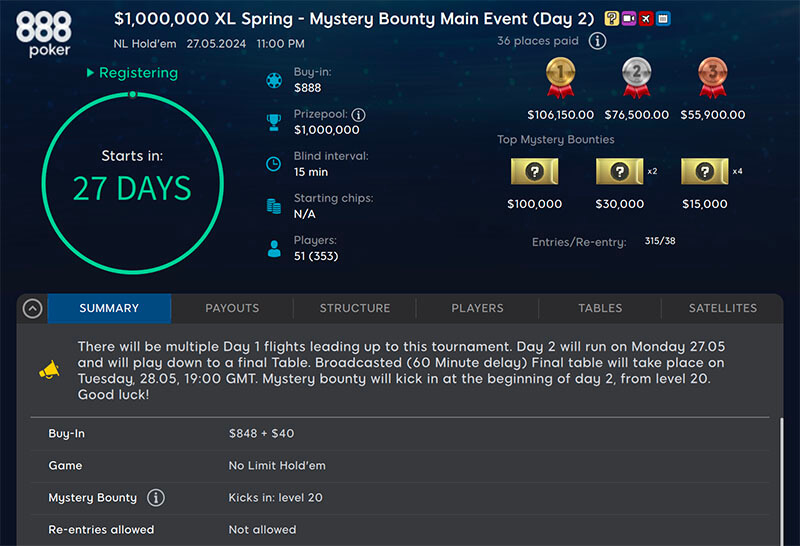The width and height of the screenshot is (800, 546).
Task: Click the $15,000 mystery bounty ticket
Action: 704,172
